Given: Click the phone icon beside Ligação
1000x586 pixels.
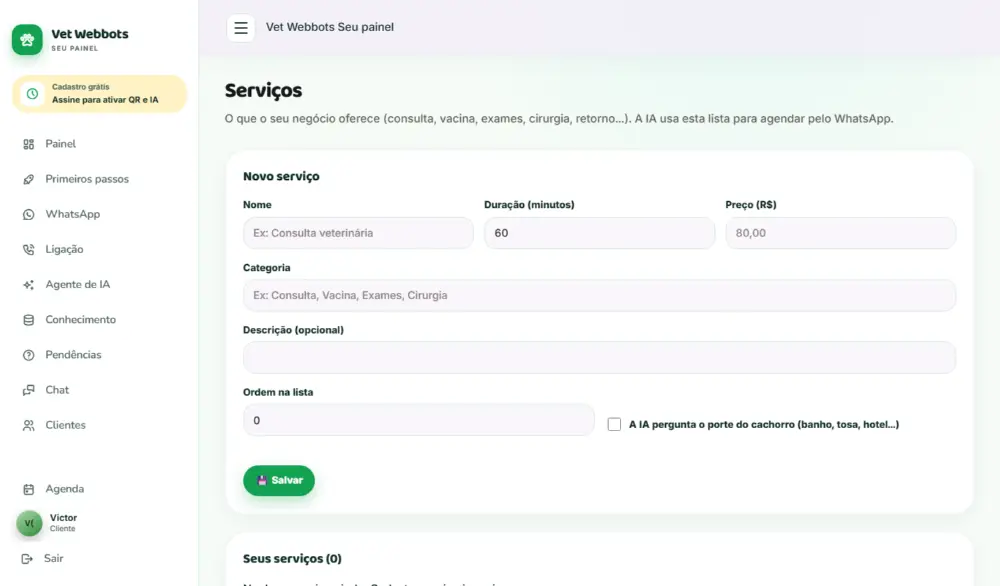Looking at the screenshot, I should pos(29,249).
